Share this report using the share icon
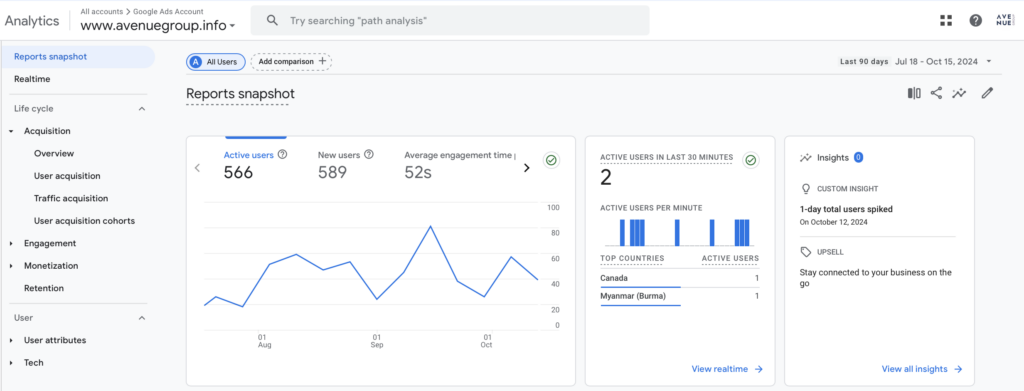Screen dimensions: 1024x391 click(936, 93)
